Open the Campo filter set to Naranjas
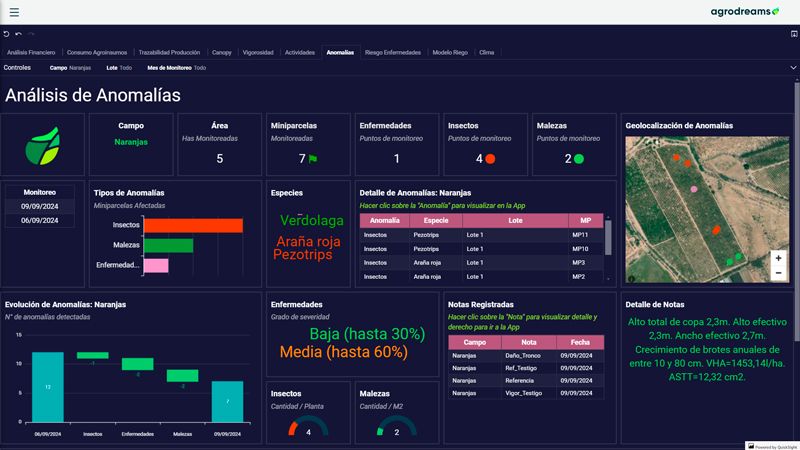The height and width of the screenshot is (450, 800). pyautogui.click(x=70, y=68)
